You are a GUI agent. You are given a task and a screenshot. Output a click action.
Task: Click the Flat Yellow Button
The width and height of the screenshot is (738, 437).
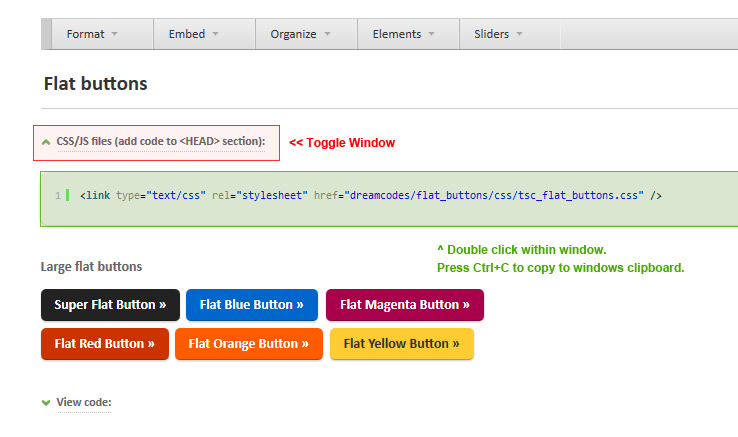tap(401, 344)
